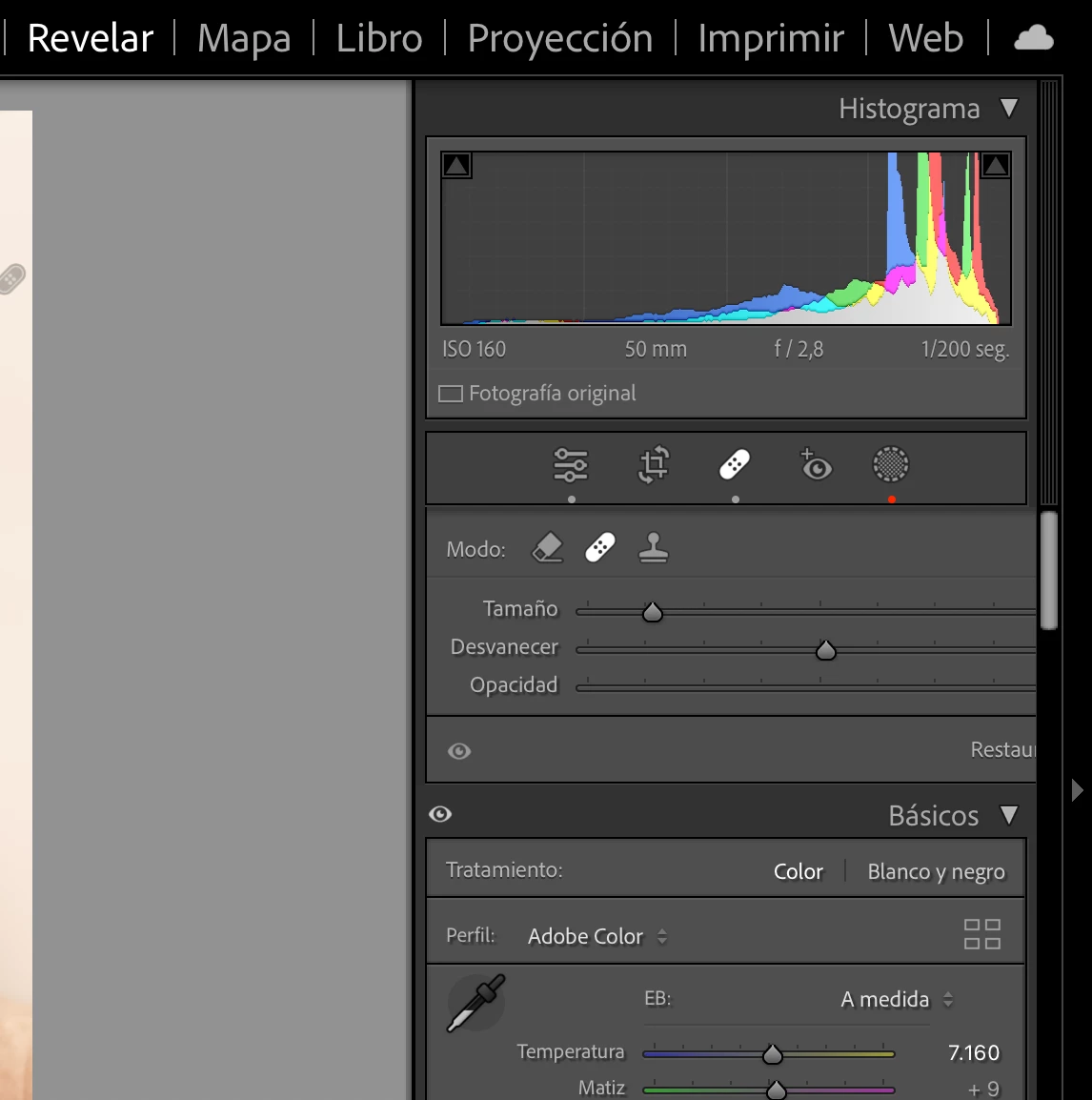Viewport: 1092px width, 1100px height.
Task: Click the Temperatura value 7.160 field
Action: click(x=974, y=1052)
